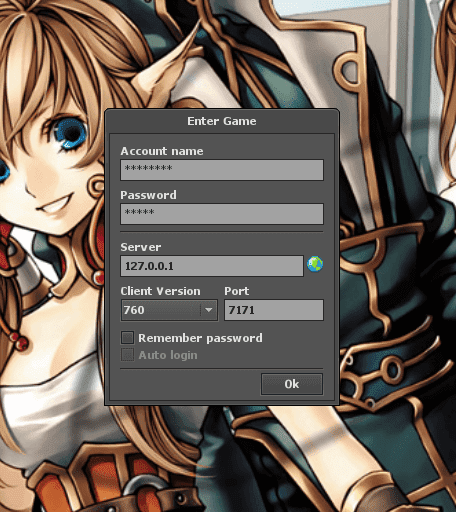The image size is (456, 512).
Task: Click the Client Version label
Action: tap(160, 291)
